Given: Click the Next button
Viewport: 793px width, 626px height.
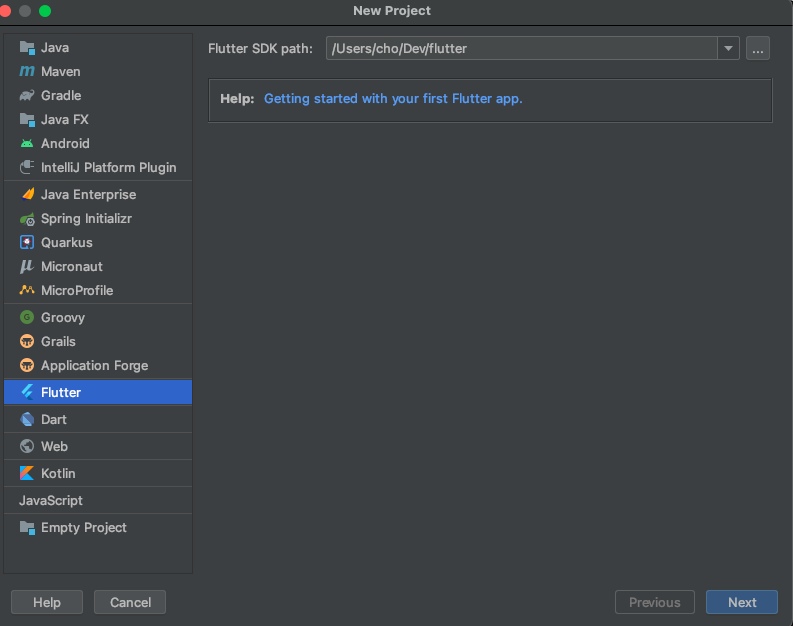Looking at the screenshot, I should (742, 602).
